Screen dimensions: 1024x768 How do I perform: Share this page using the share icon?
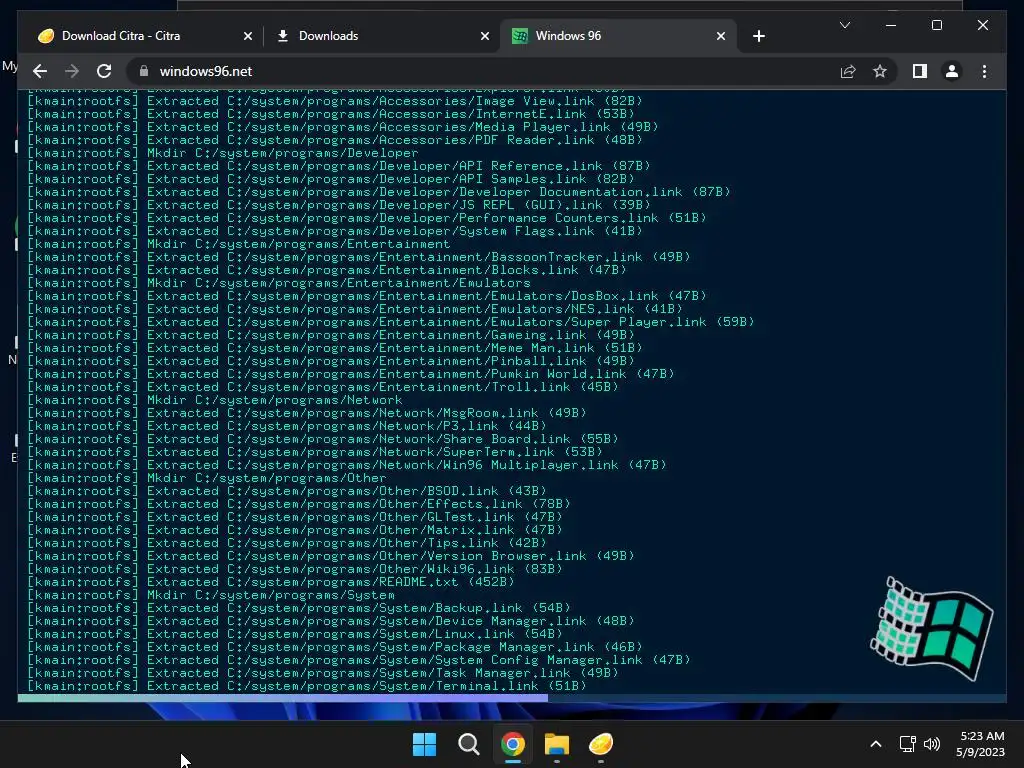click(848, 71)
